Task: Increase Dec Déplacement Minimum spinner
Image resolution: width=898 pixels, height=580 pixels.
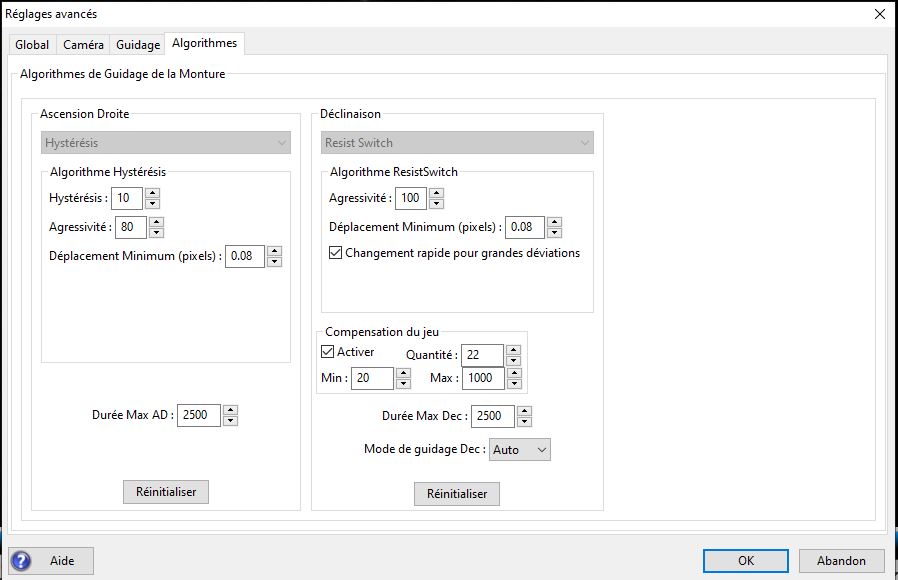Action: tap(554, 222)
